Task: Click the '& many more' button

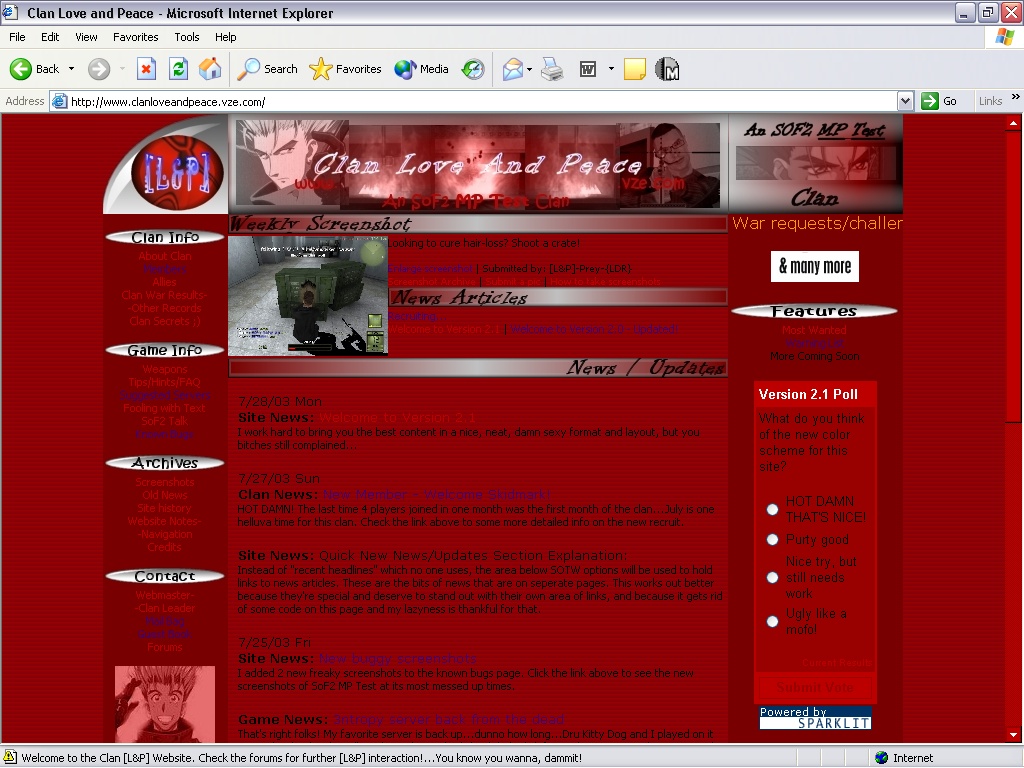Action: (x=814, y=266)
